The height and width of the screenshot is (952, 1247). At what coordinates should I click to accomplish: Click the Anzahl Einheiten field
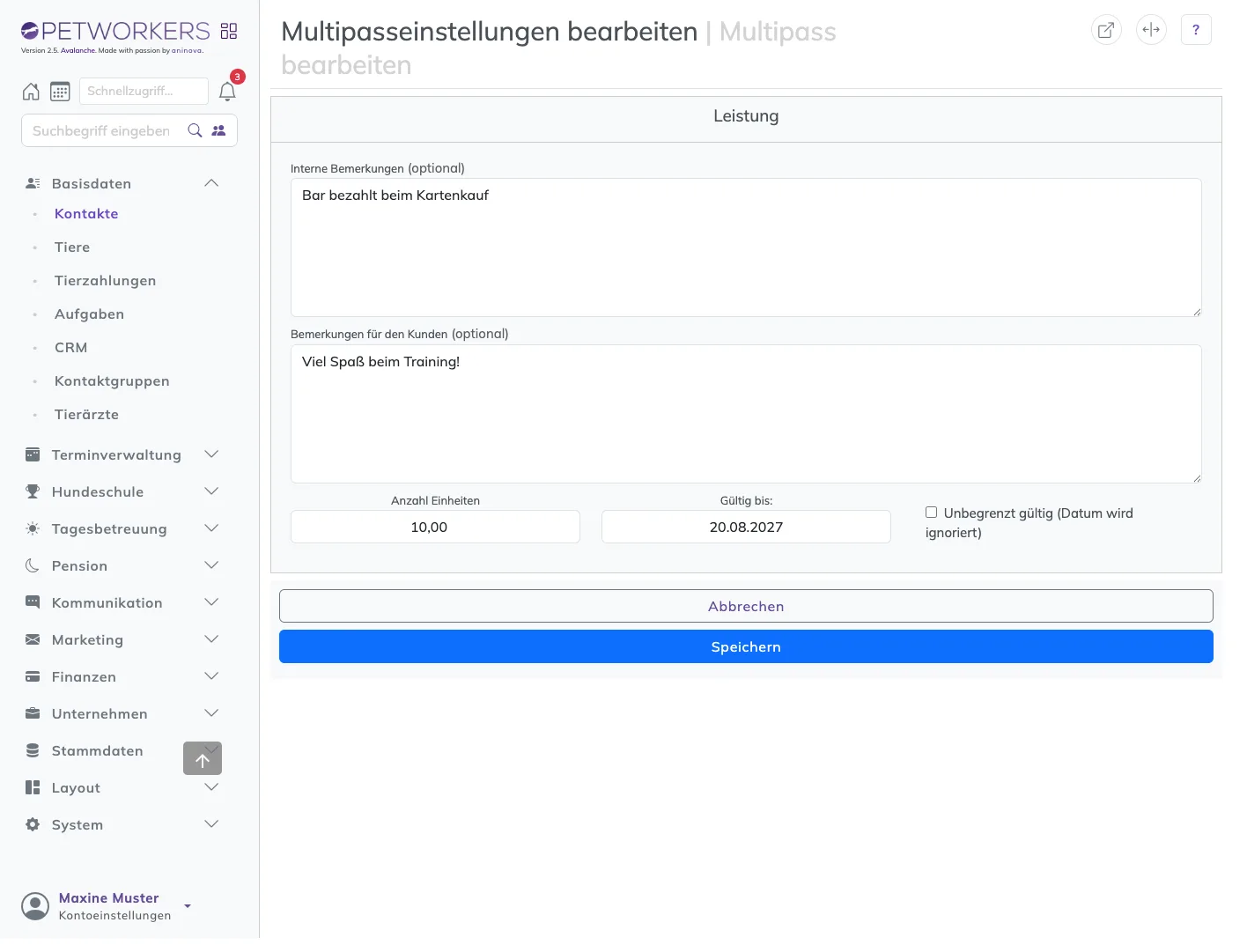coord(435,527)
